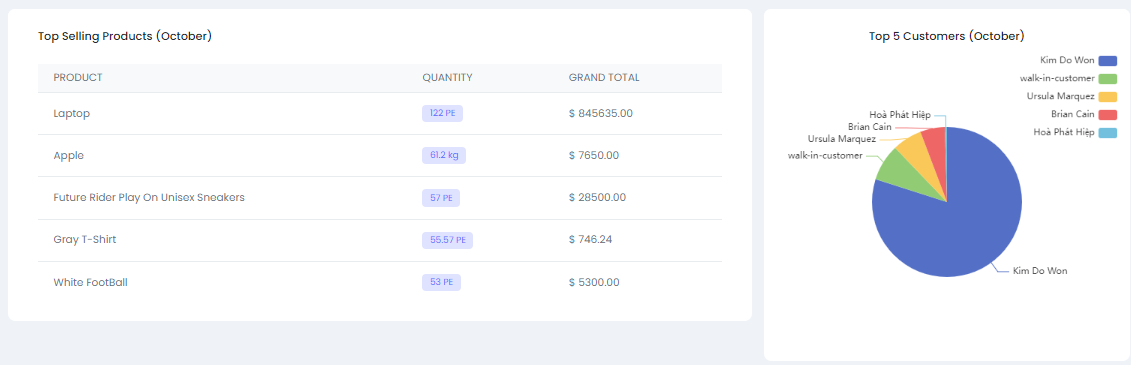Toggle walk-in-customer green legend swatch
1131x365 pixels.
1107,78
